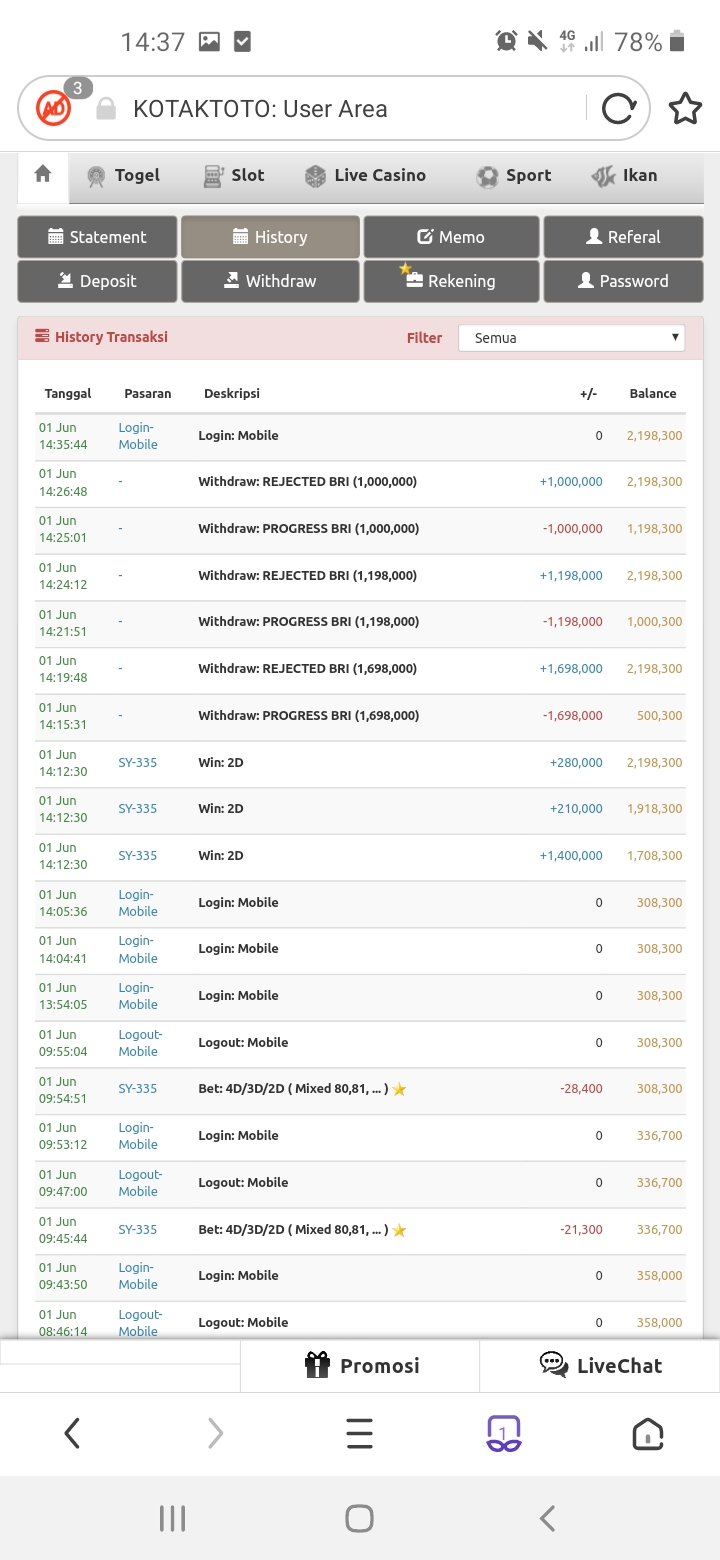720x1560 pixels.
Task: Open the Rekening button
Action: tap(451, 281)
